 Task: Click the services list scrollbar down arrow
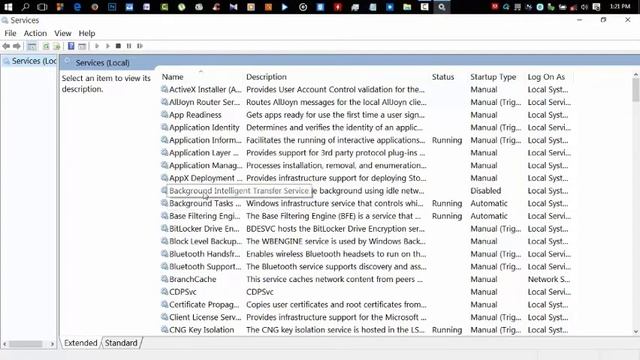636,332
